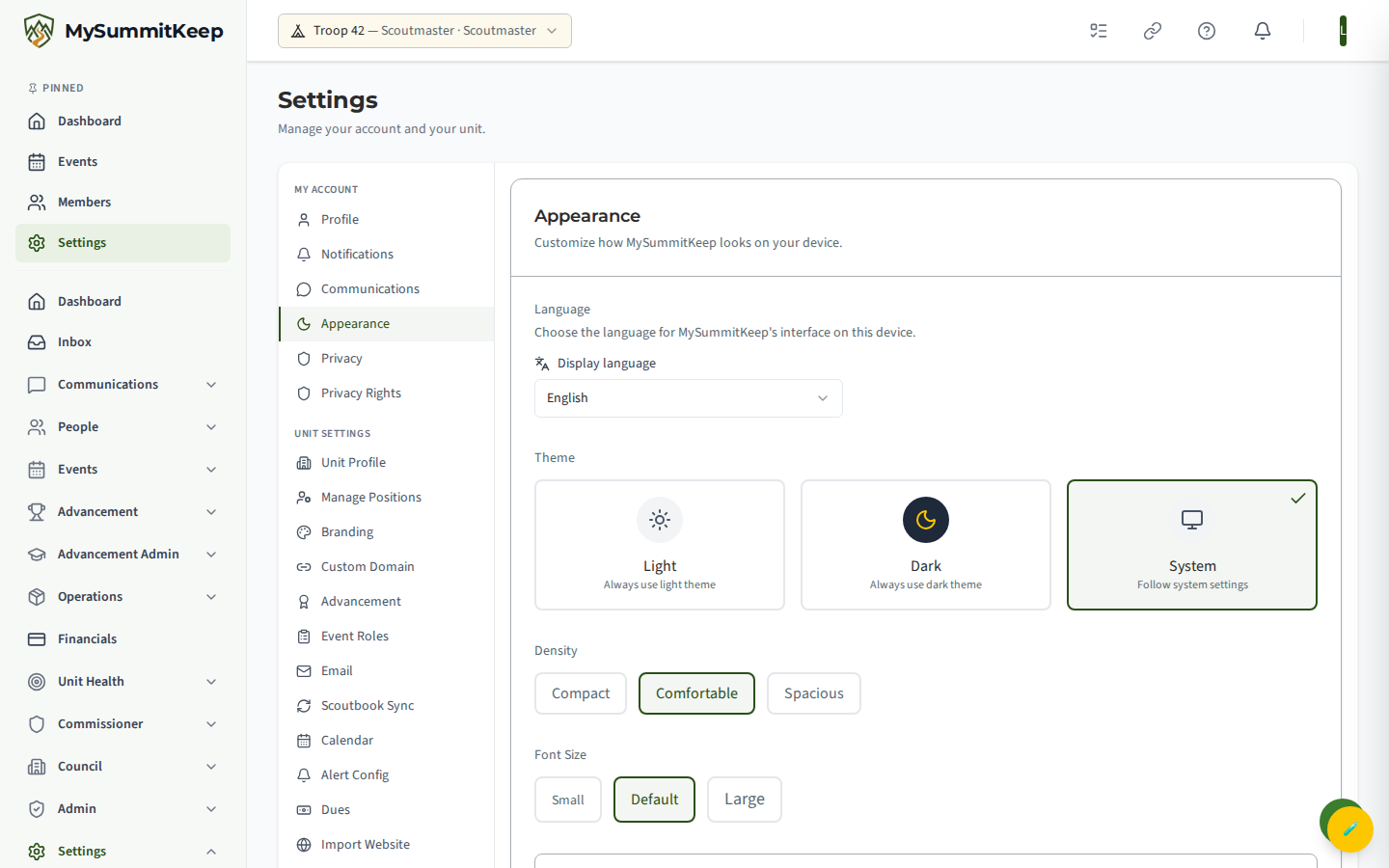Click the floating yellow lab flask button

point(1349,828)
